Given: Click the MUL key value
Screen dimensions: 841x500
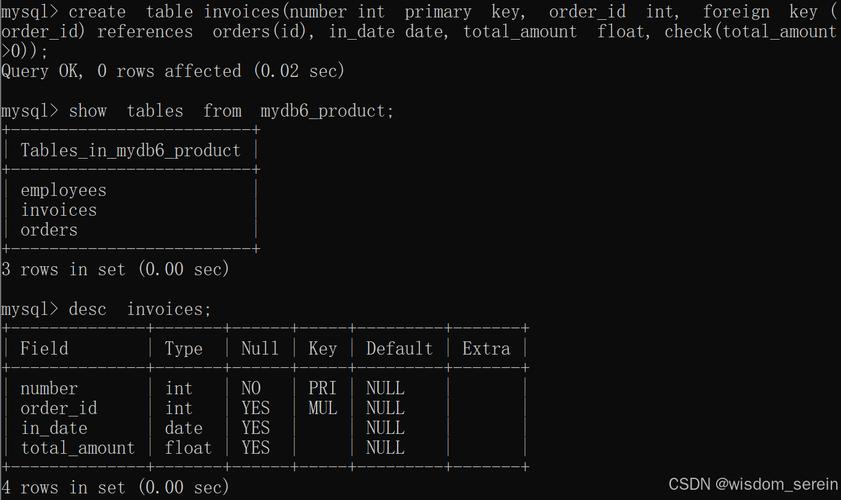Looking at the screenshot, I should point(322,408).
